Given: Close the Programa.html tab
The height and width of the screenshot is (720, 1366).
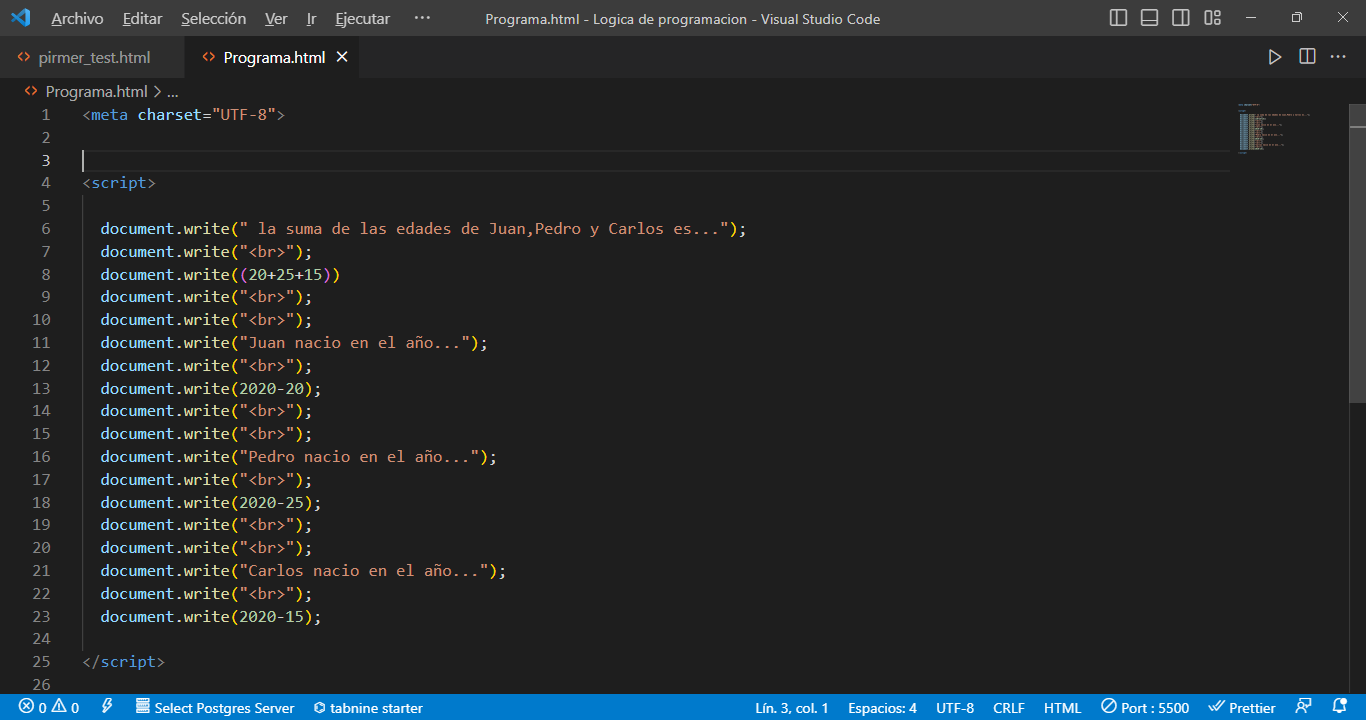Looking at the screenshot, I should click(x=342, y=57).
